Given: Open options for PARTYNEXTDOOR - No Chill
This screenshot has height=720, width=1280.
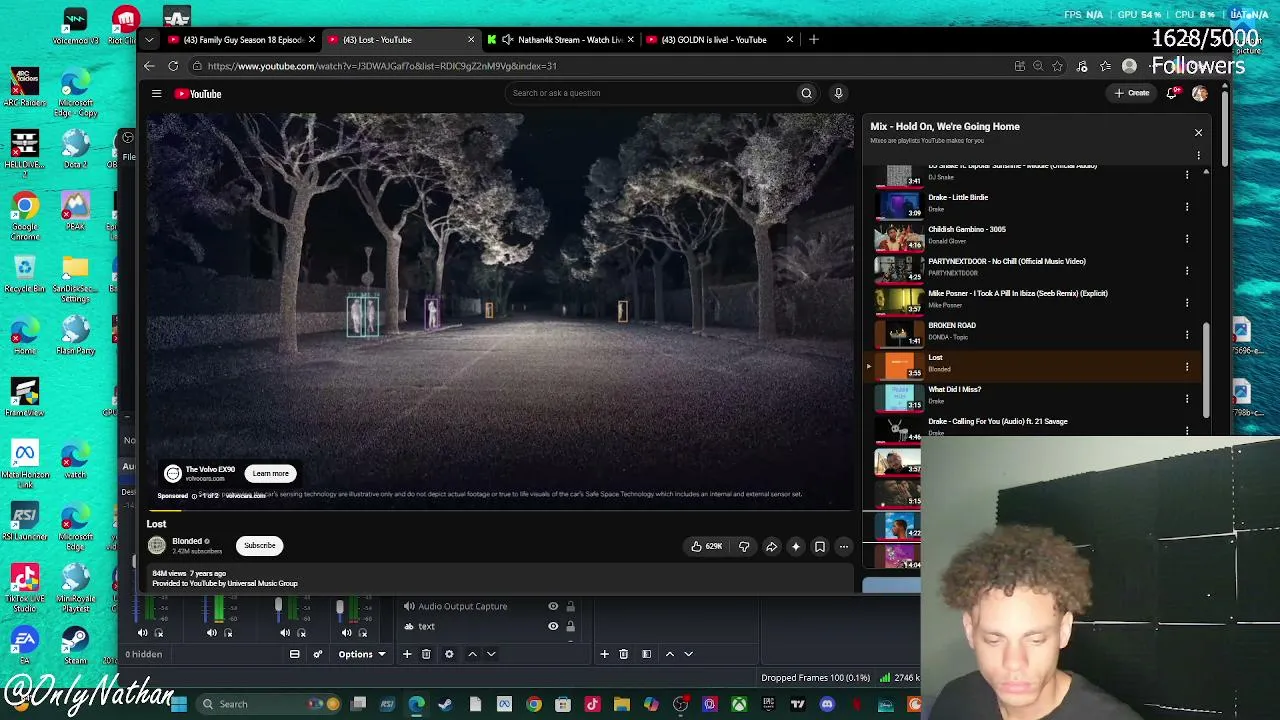Looking at the screenshot, I should [x=1187, y=270].
